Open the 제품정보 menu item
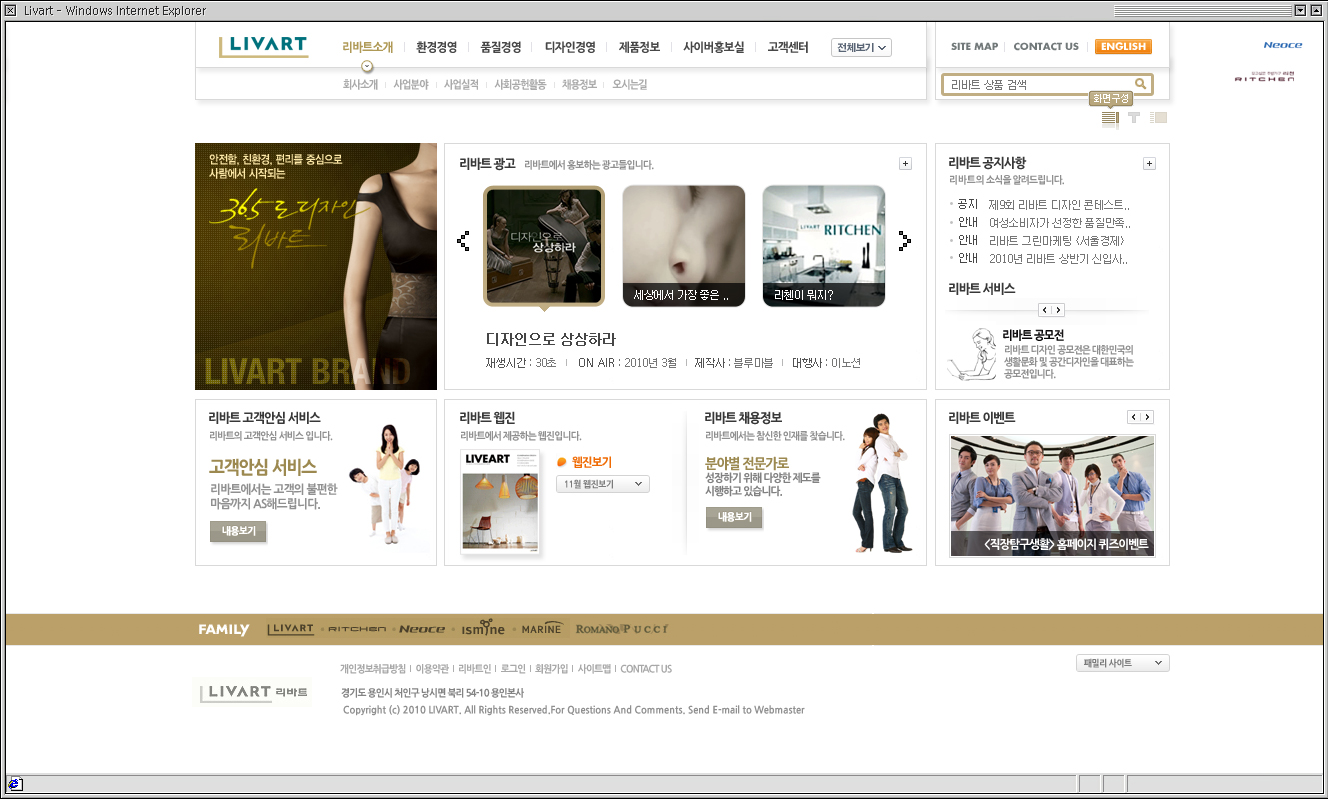 [x=639, y=47]
